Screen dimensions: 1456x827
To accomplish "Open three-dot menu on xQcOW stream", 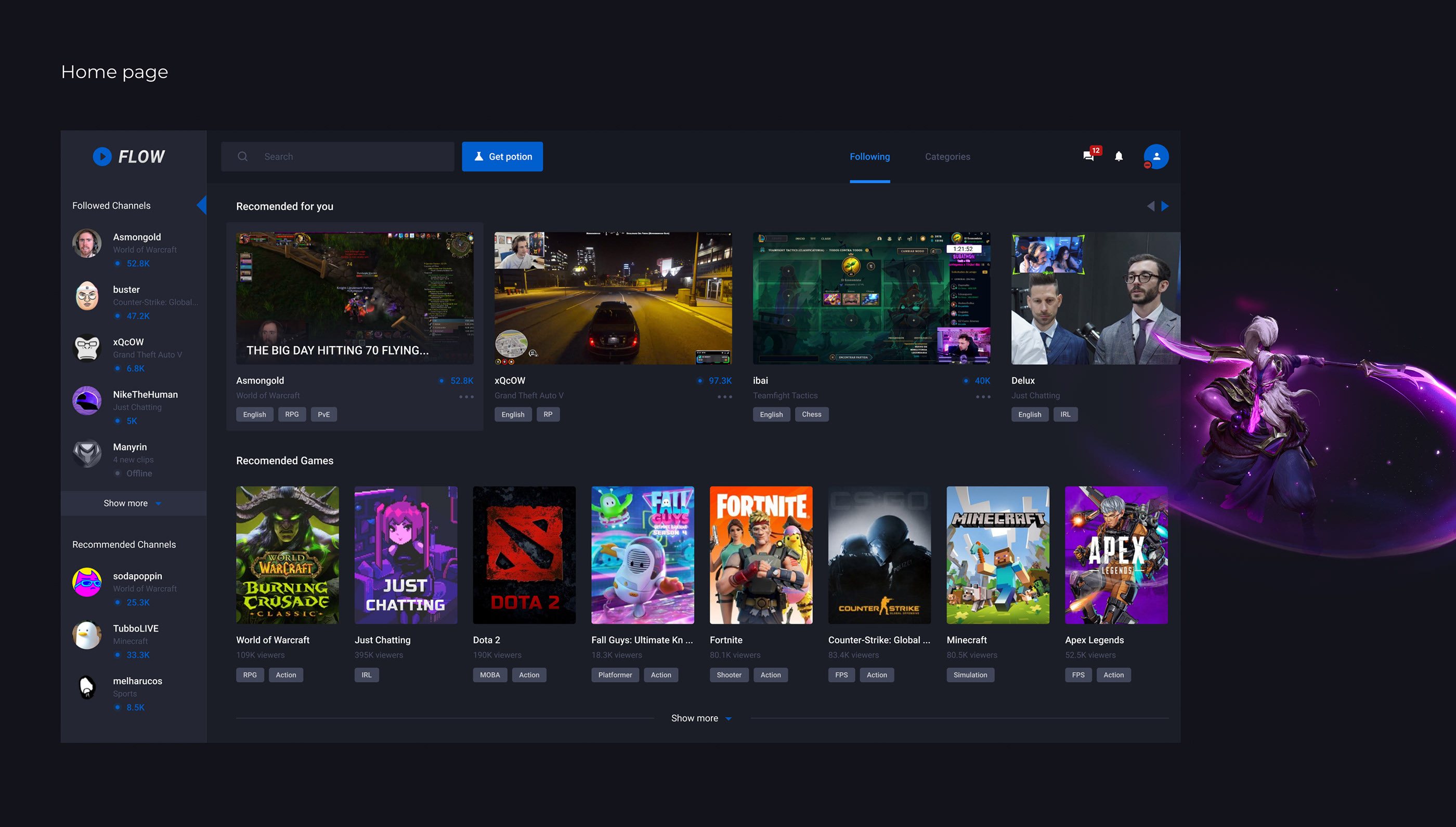I will [x=724, y=397].
